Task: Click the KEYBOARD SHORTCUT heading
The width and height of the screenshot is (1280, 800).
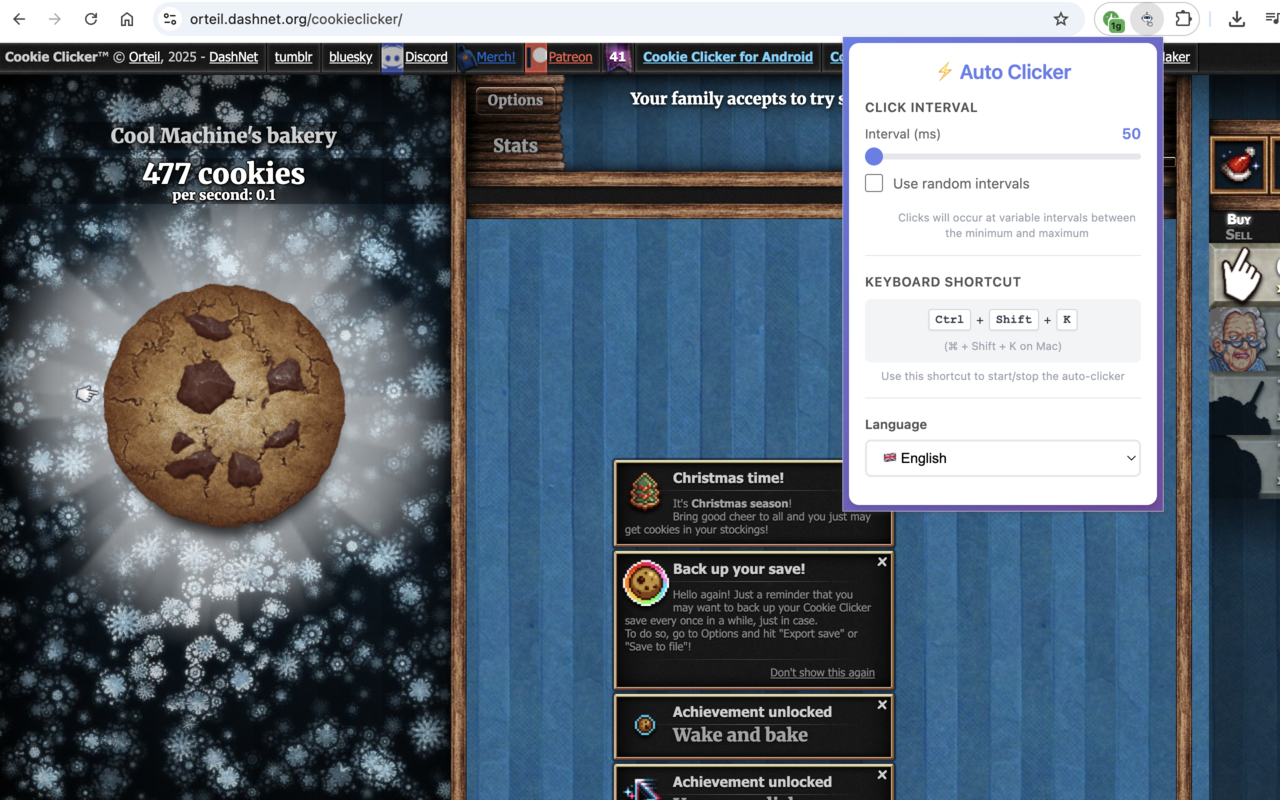Action: point(943,282)
